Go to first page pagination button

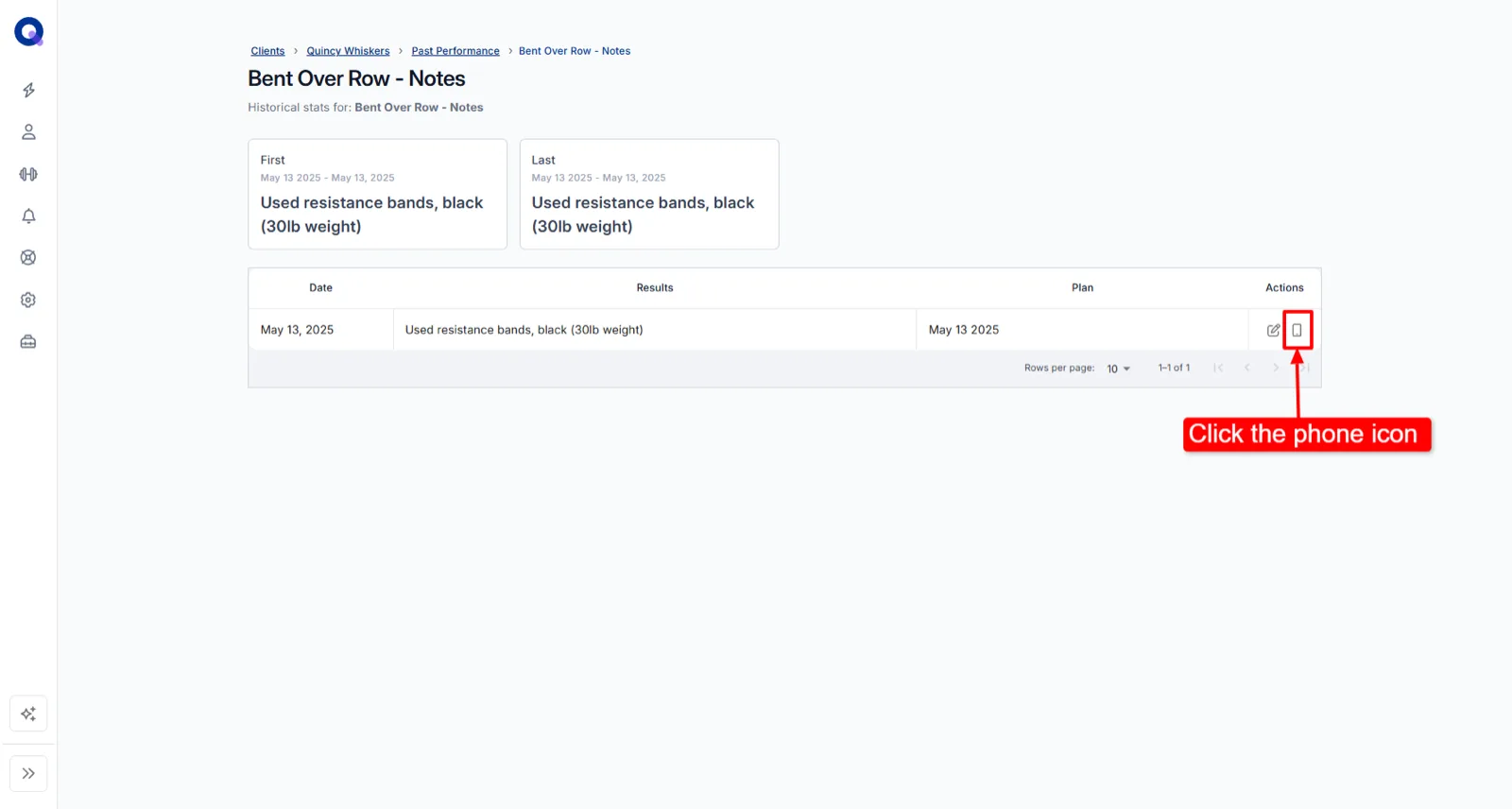pos(1218,368)
